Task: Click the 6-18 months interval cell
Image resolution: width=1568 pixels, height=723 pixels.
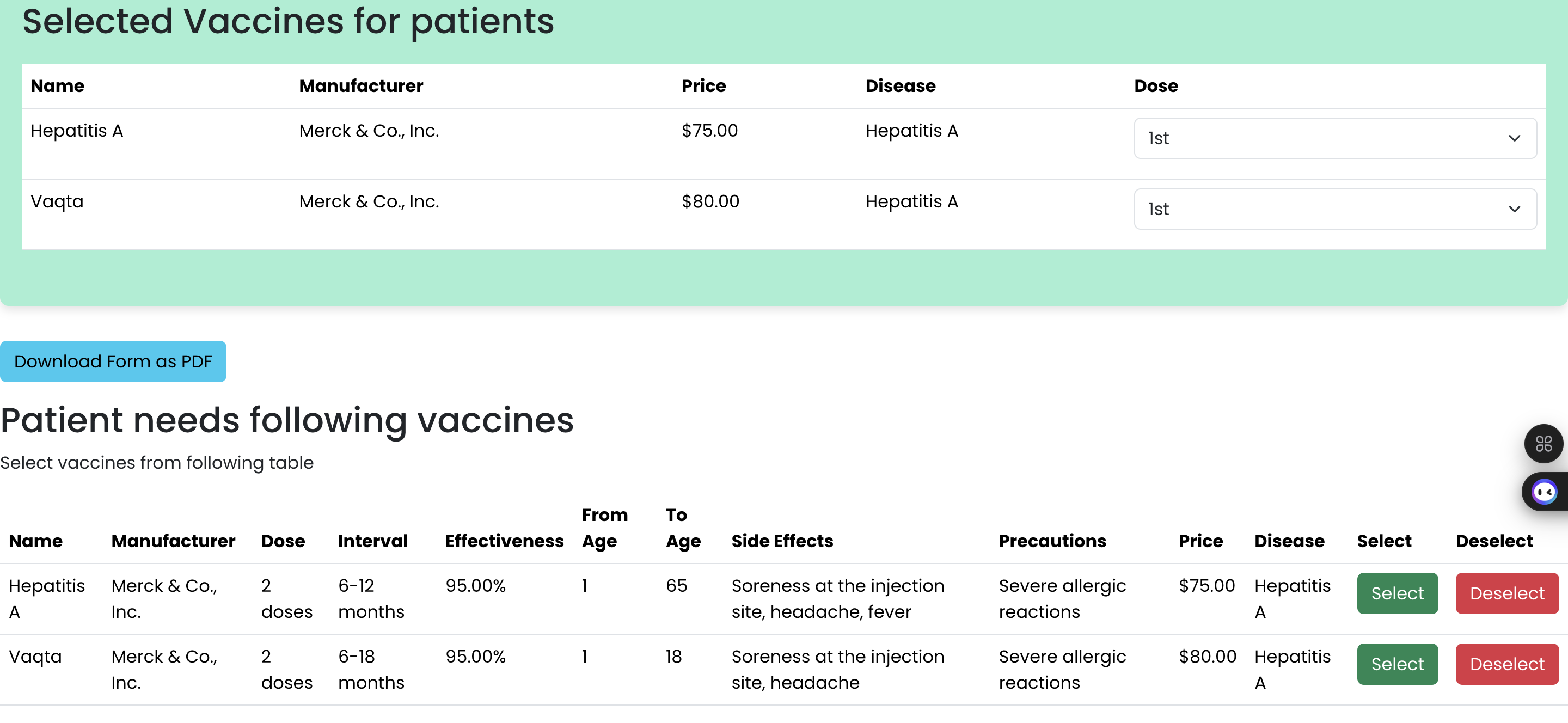Action: point(371,669)
